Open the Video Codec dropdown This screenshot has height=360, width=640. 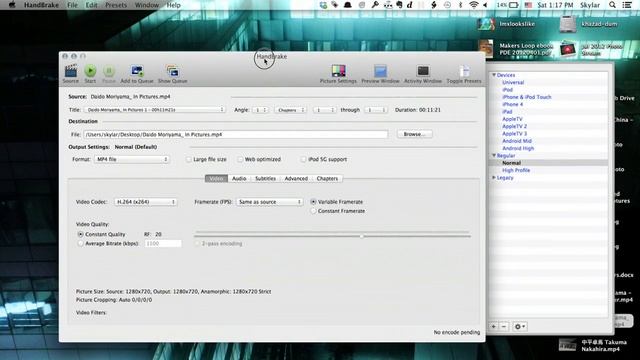point(146,202)
